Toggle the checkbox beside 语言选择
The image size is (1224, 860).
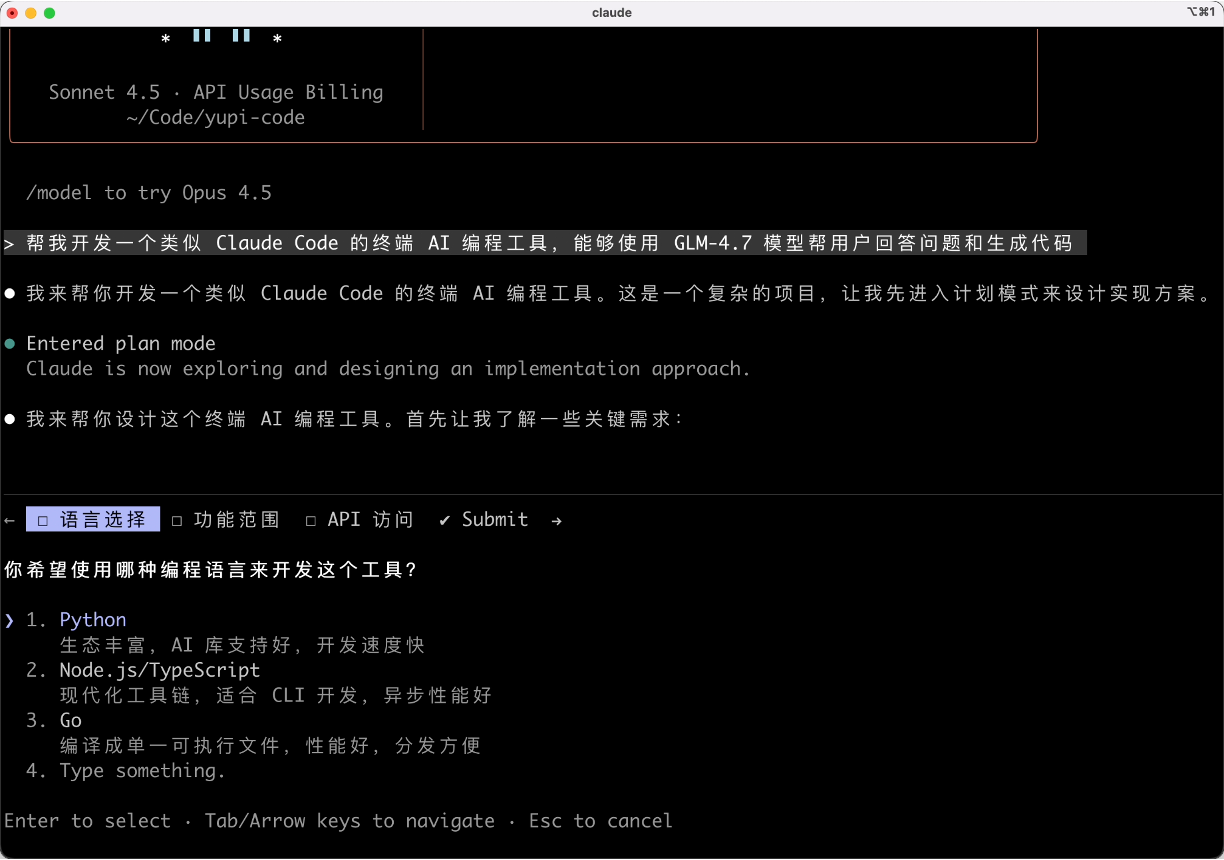click(x=43, y=520)
